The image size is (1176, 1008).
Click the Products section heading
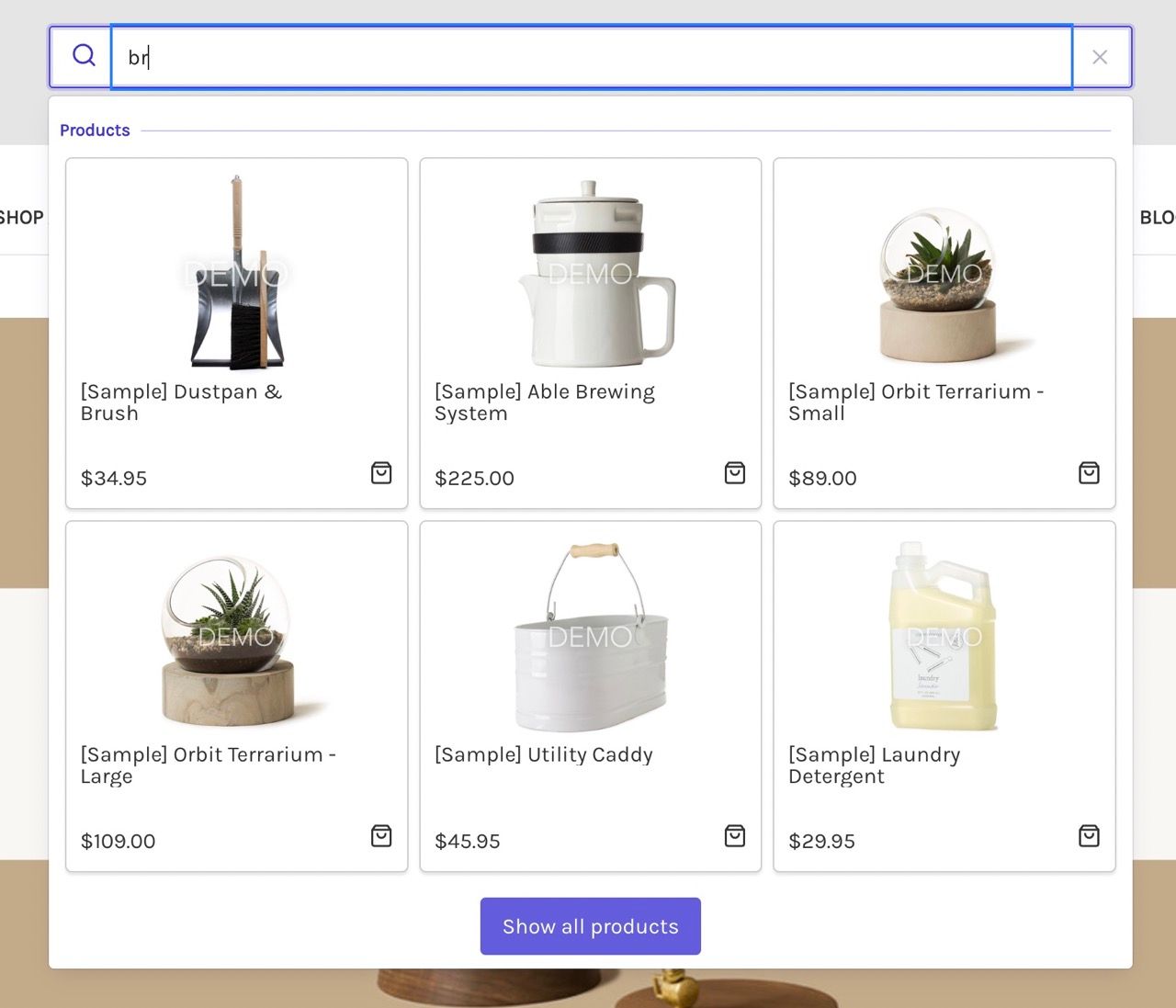tap(95, 130)
